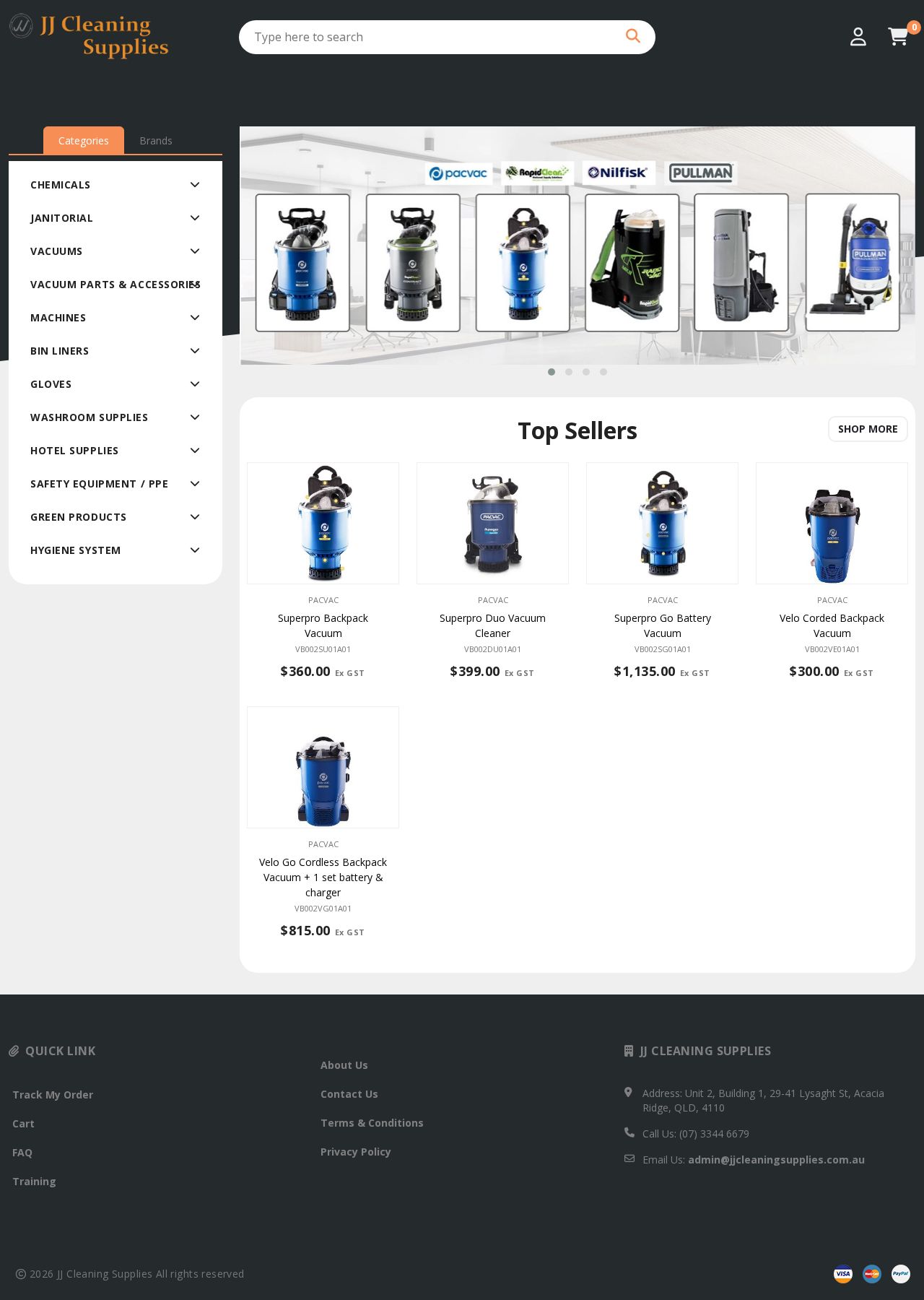The height and width of the screenshot is (1300, 924).
Task: Click the VB002VE01A01 product code
Action: [832, 649]
